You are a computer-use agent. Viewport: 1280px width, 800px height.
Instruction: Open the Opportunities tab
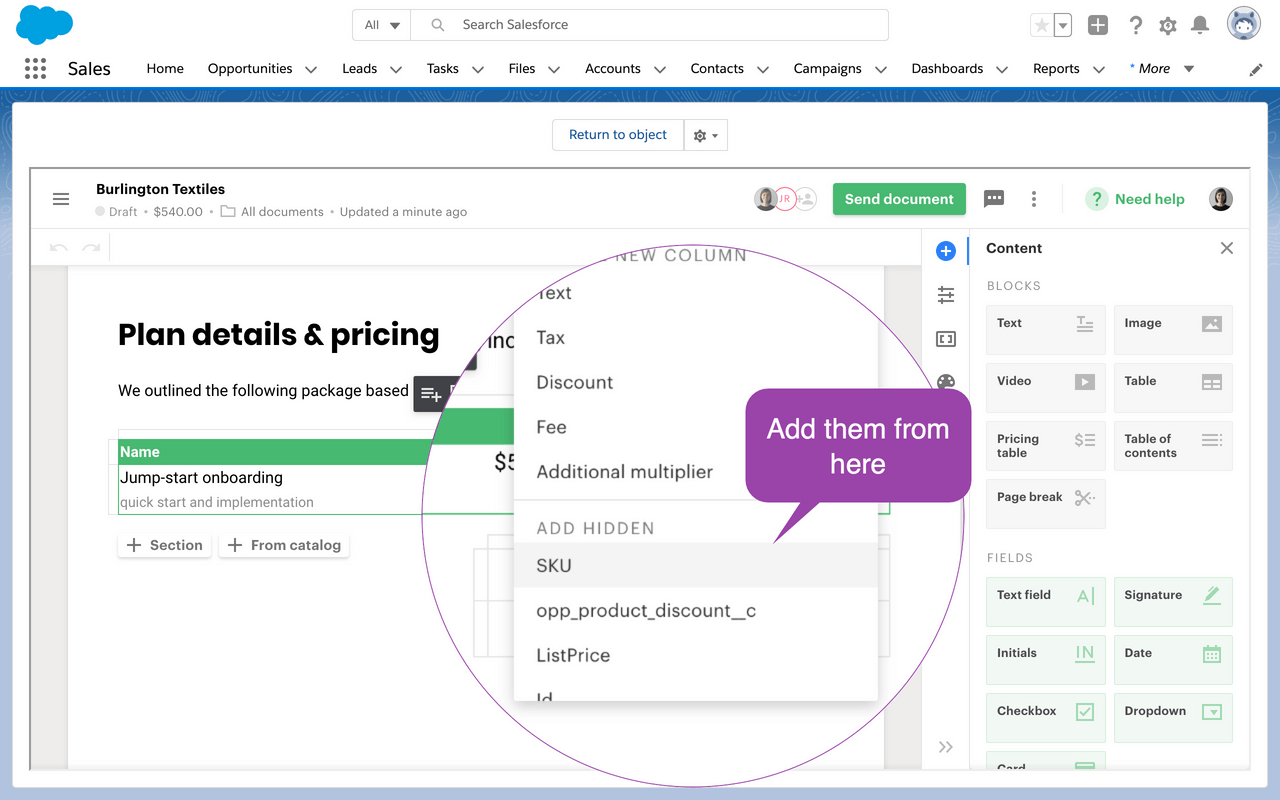click(250, 68)
